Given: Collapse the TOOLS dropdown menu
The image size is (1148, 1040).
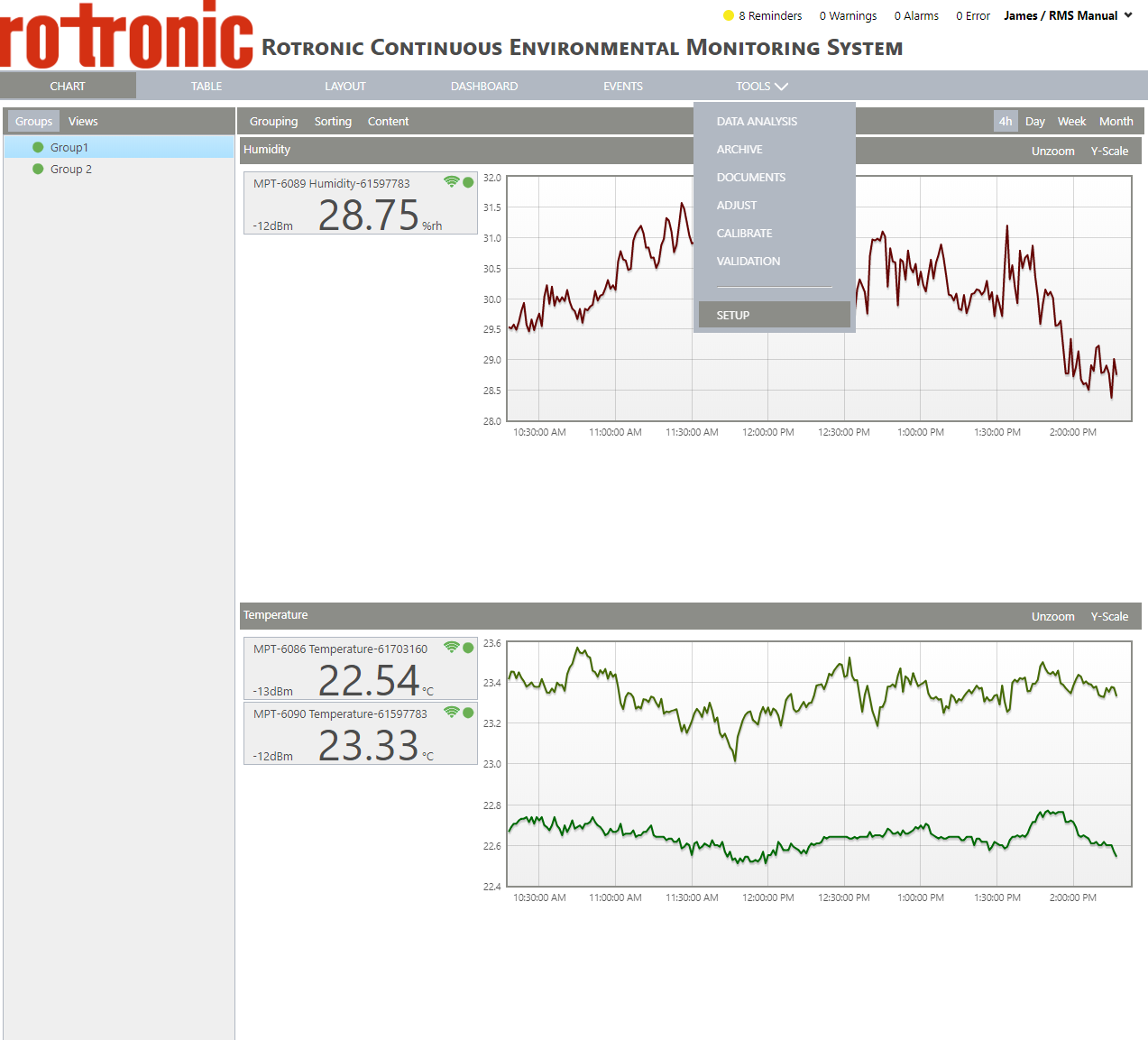Looking at the screenshot, I should [x=761, y=87].
